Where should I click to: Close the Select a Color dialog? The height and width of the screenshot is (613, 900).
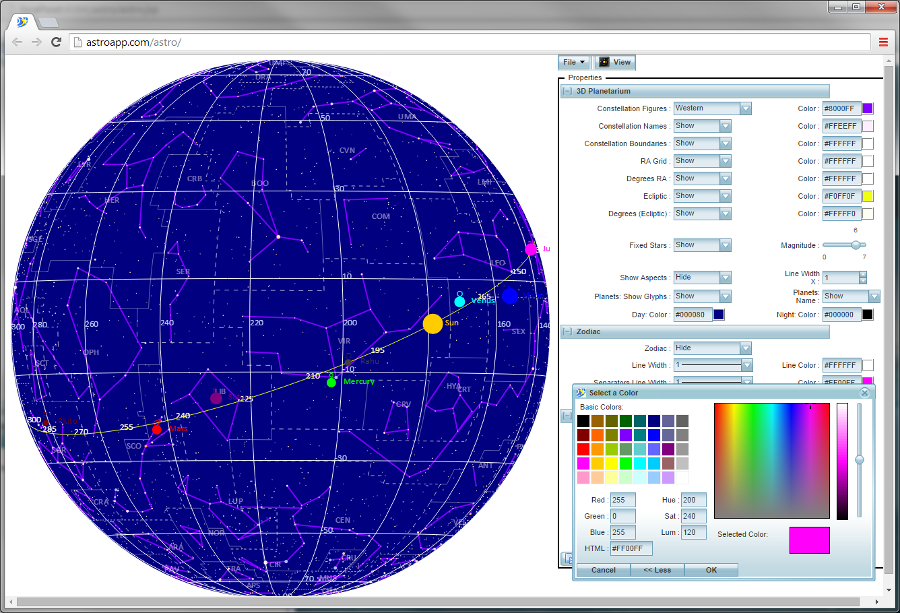click(865, 393)
